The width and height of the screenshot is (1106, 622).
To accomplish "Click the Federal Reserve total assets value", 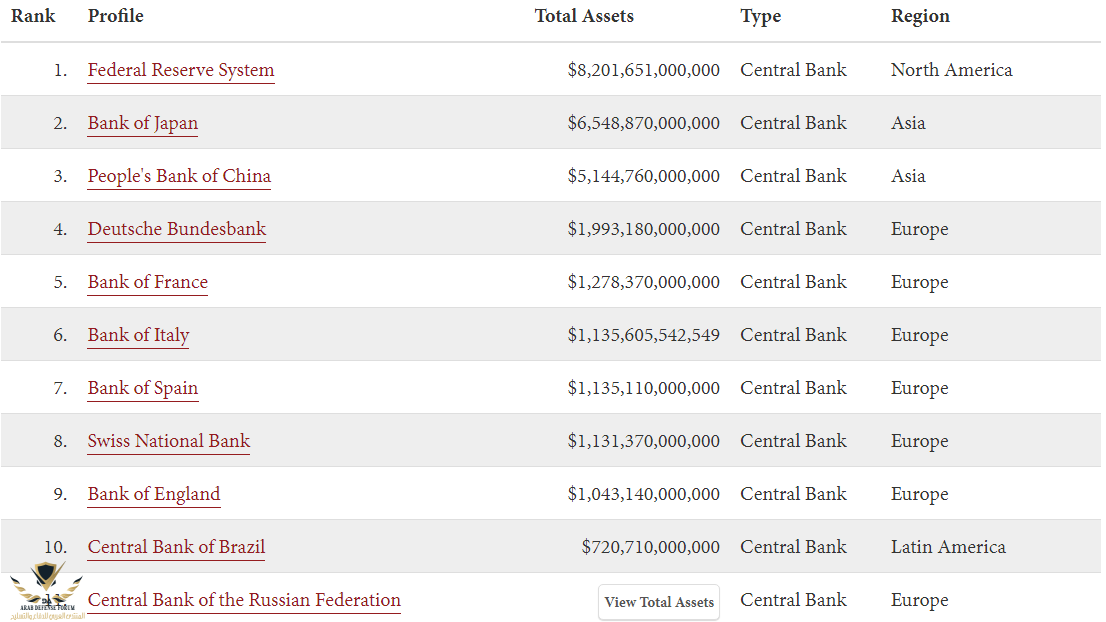I will point(643,70).
